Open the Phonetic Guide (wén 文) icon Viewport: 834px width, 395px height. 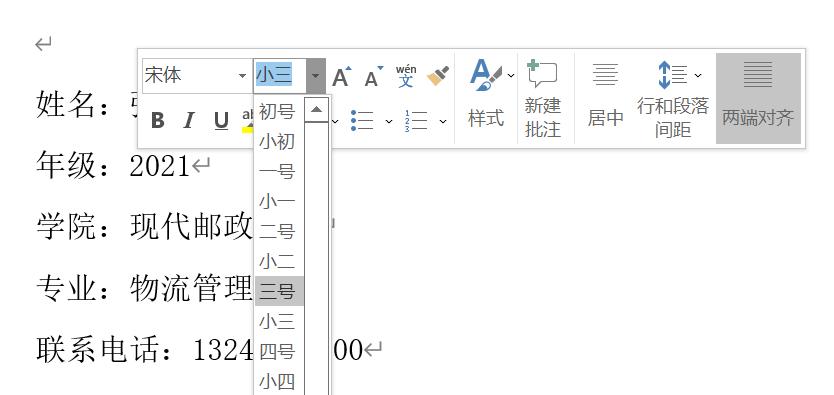point(406,76)
